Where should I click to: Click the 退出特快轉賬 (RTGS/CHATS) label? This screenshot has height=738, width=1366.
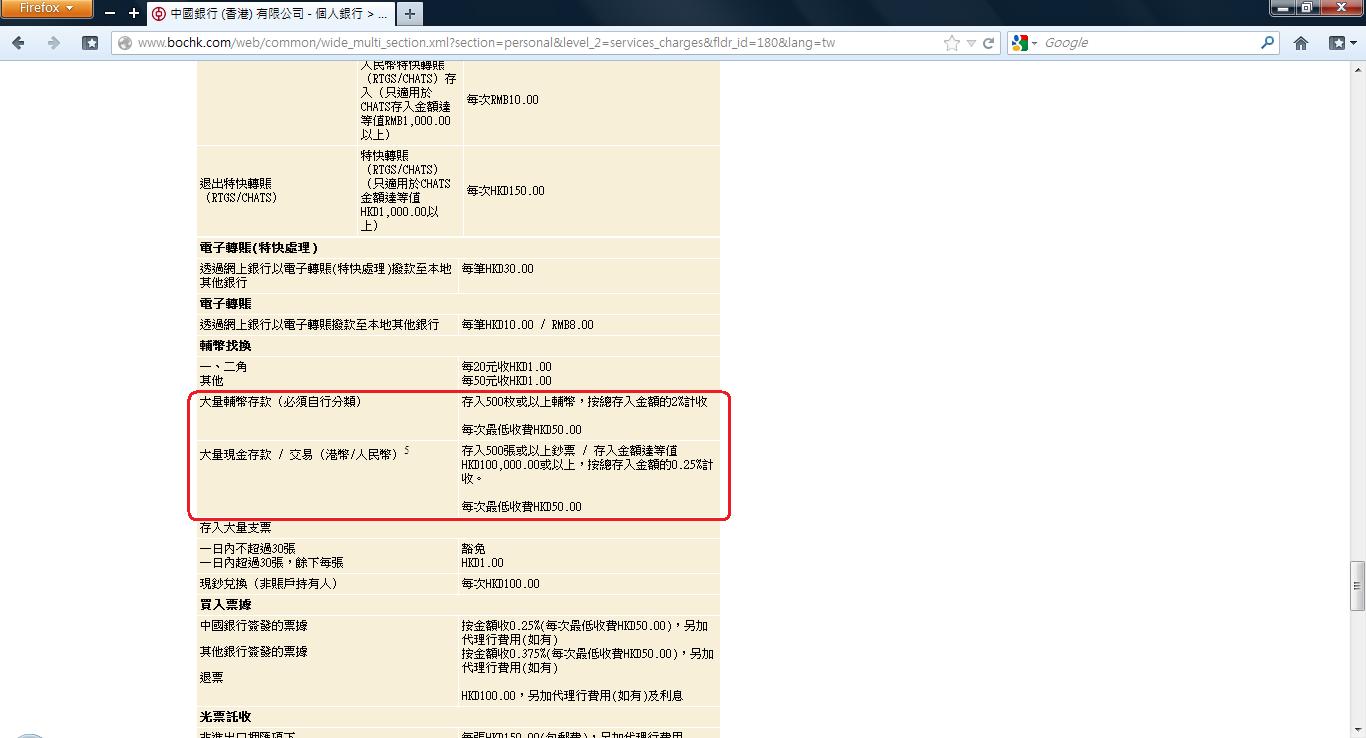(x=238, y=191)
